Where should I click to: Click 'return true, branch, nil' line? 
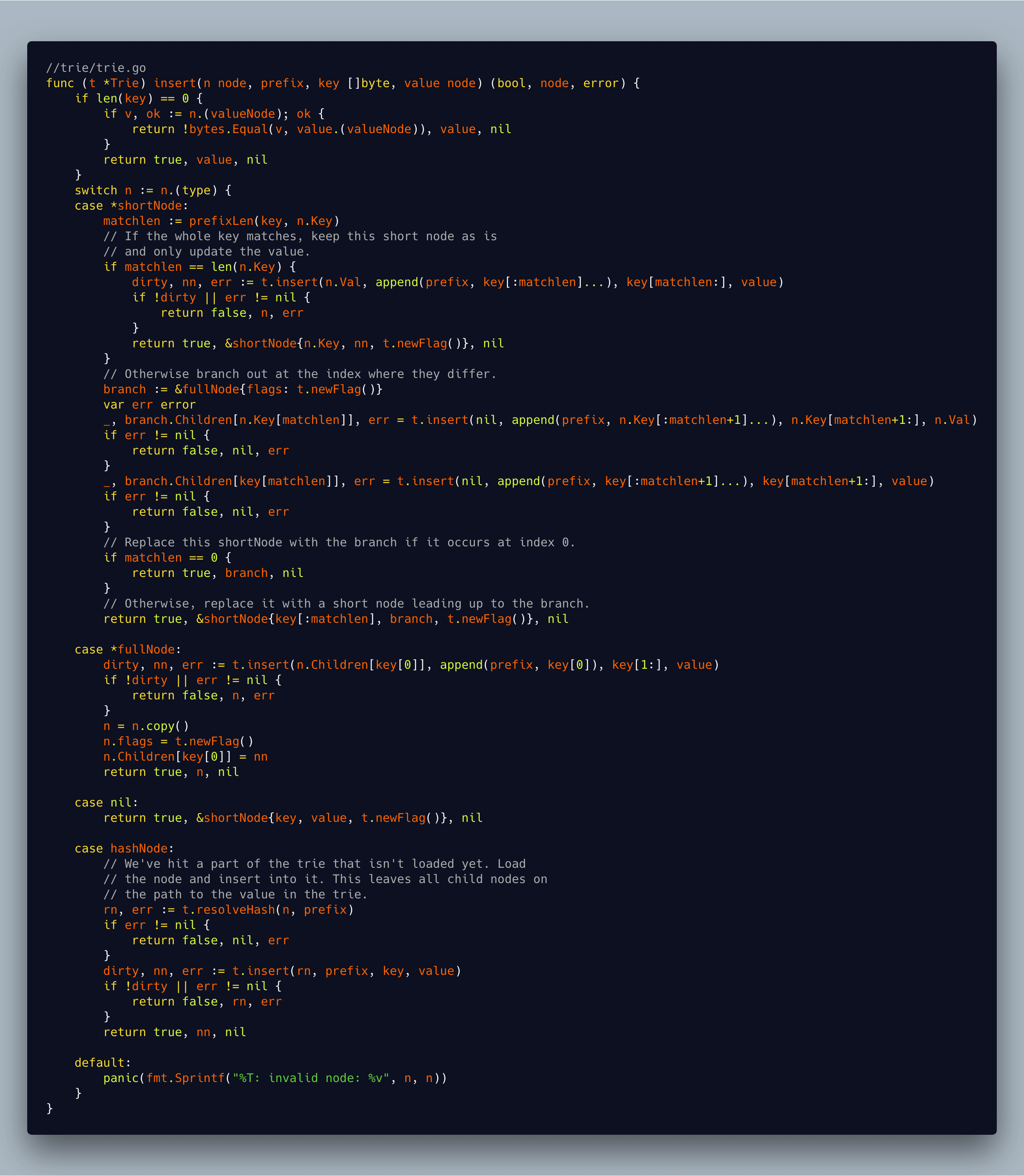218,573
